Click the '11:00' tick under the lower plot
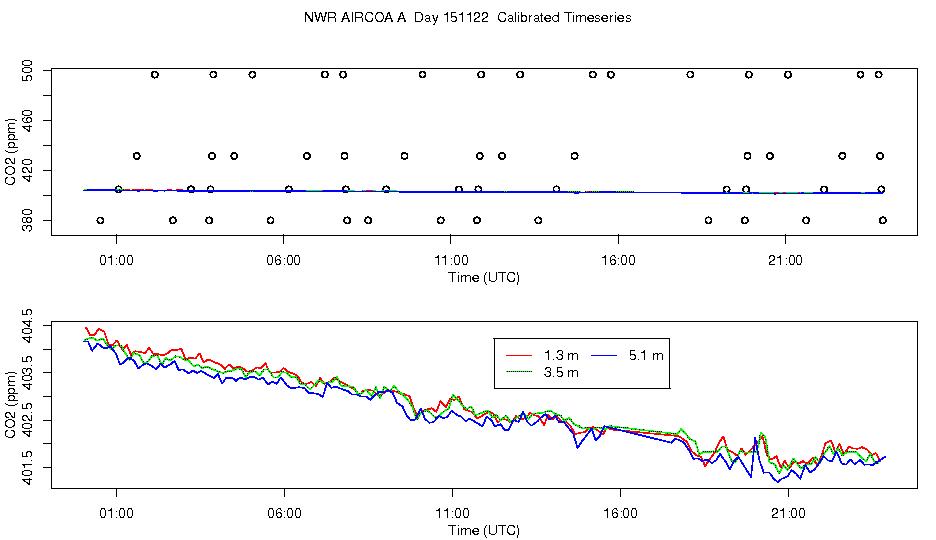The height and width of the screenshot is (540, 936). pos(452,513)
